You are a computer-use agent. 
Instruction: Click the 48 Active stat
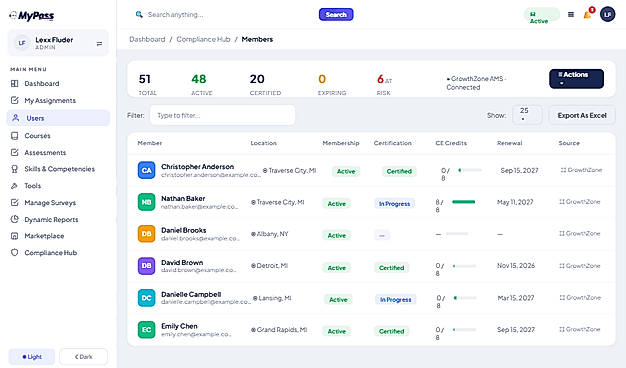[201, 85]
